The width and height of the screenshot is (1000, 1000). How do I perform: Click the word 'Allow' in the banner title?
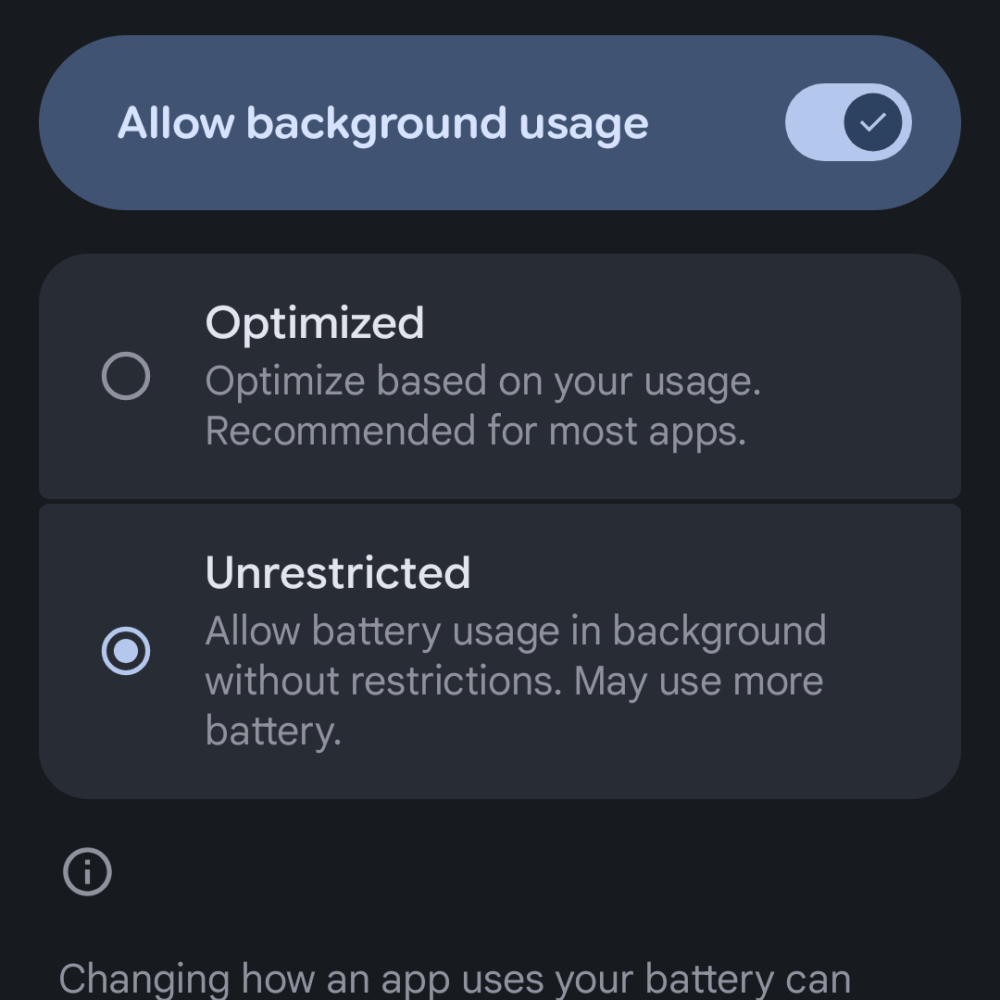pyautogui.click(x=174, y=123)
